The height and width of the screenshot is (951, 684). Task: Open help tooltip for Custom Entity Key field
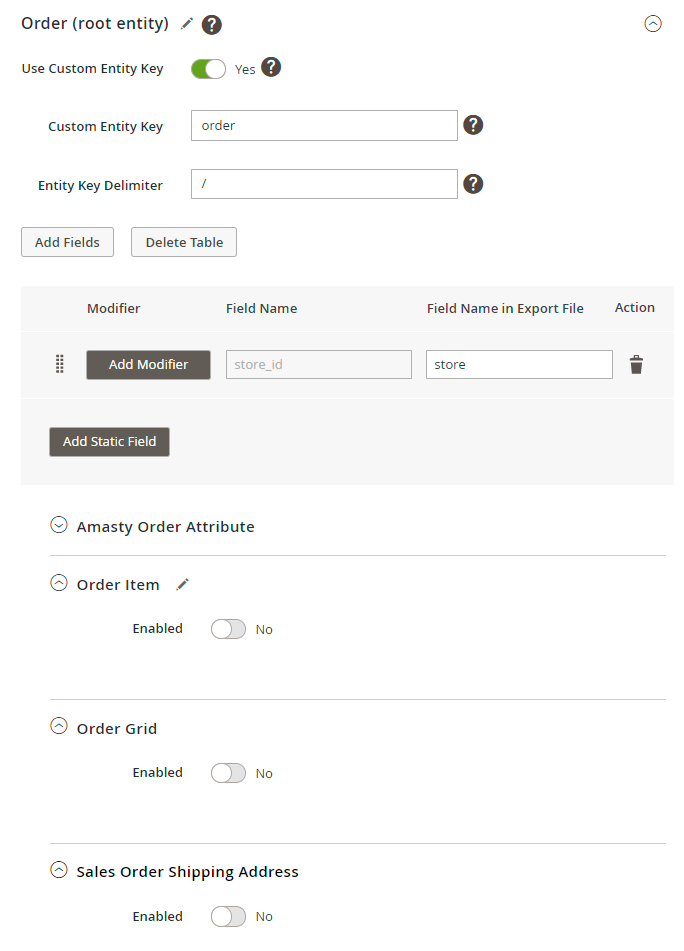[x=474, y=126]
